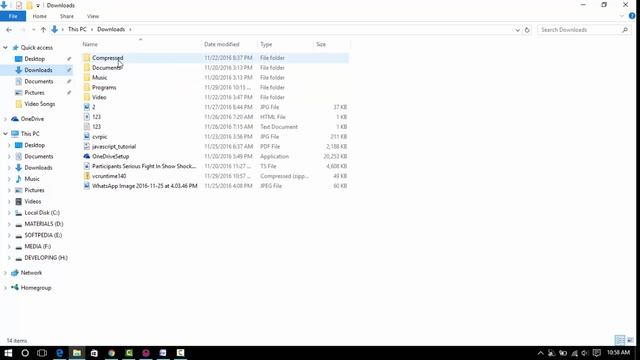The image size is (640, 360).
Task: Open the File ribbon tab
Action: point(13,16)
